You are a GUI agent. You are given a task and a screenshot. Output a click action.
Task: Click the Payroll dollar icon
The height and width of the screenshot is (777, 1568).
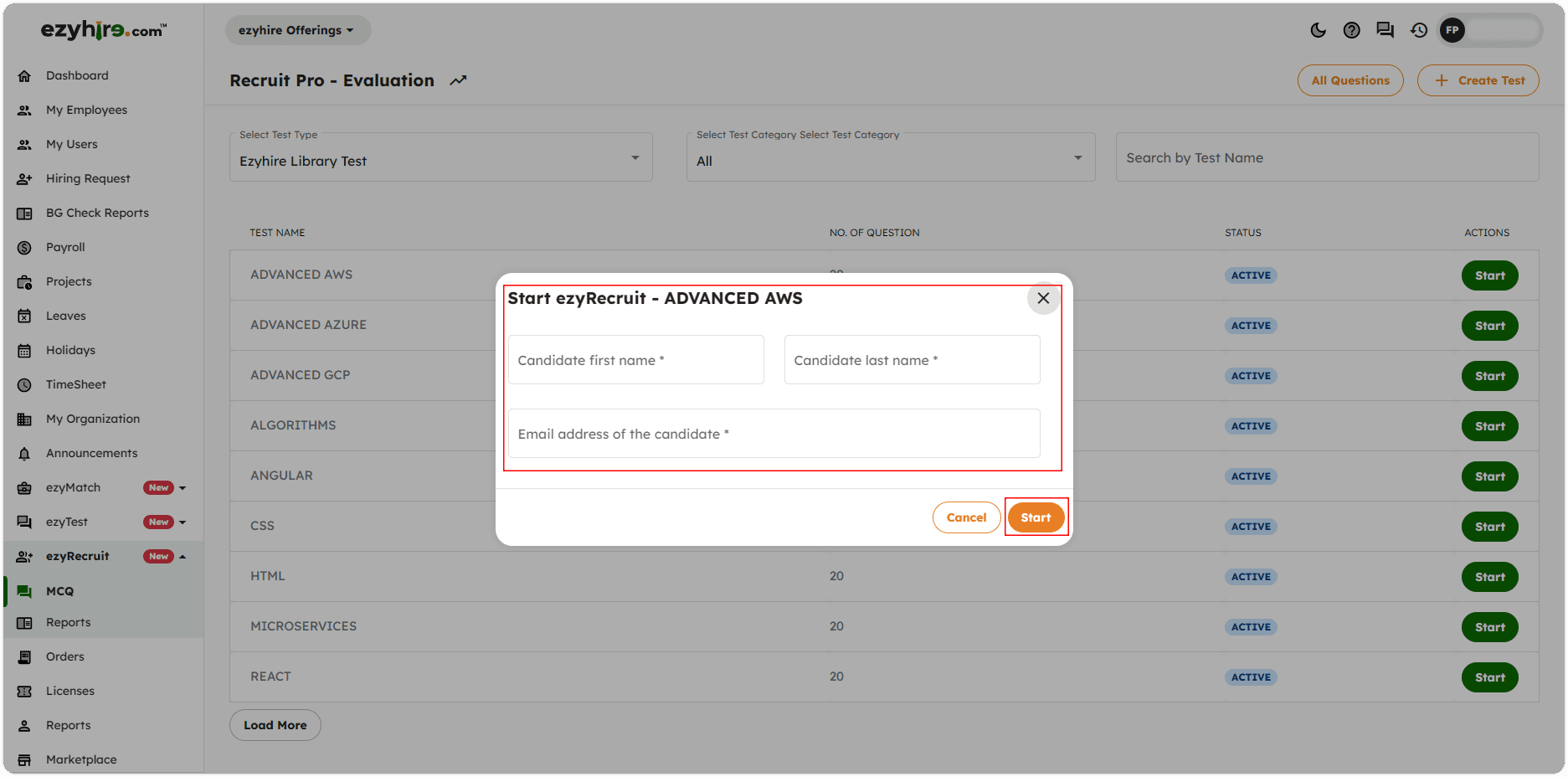coord(24,247)
